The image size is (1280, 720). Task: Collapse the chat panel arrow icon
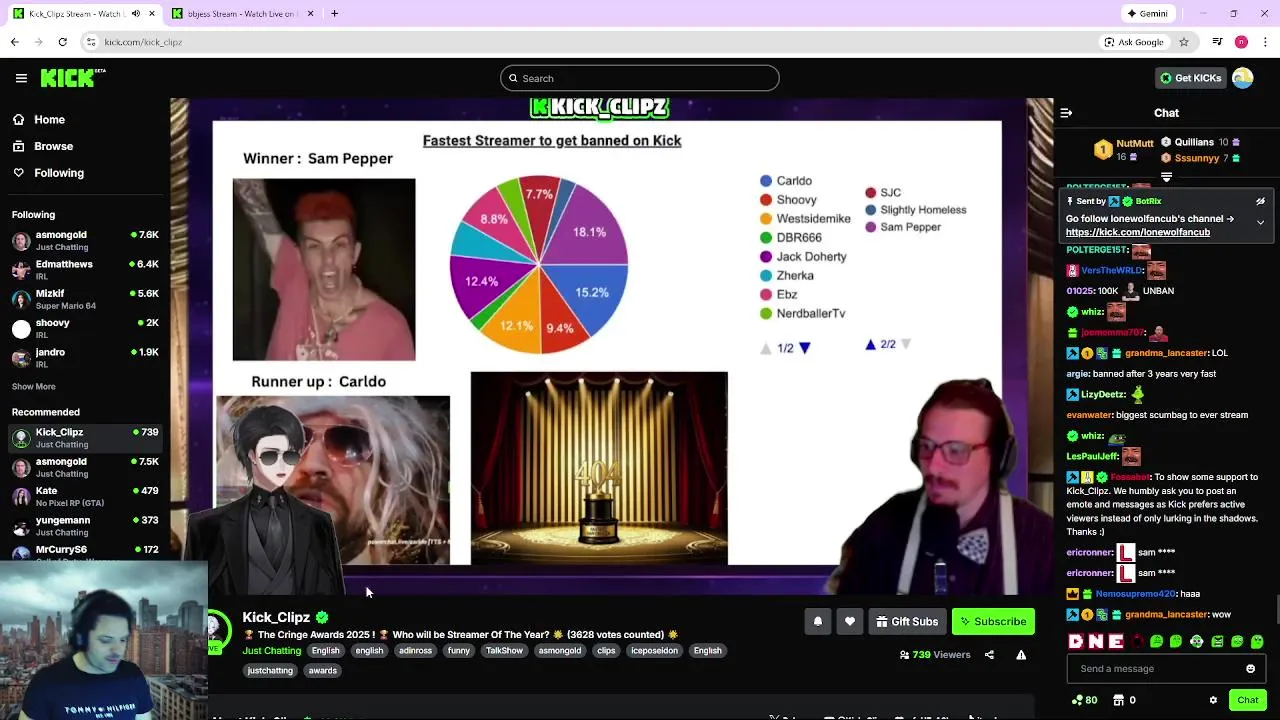pos(1066,113)
